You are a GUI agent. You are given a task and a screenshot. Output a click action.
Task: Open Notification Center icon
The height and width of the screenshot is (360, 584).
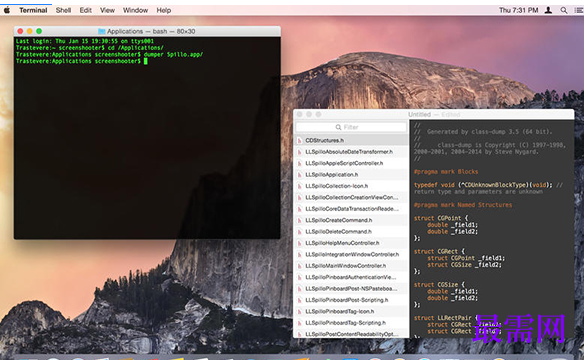click(579, 10)
